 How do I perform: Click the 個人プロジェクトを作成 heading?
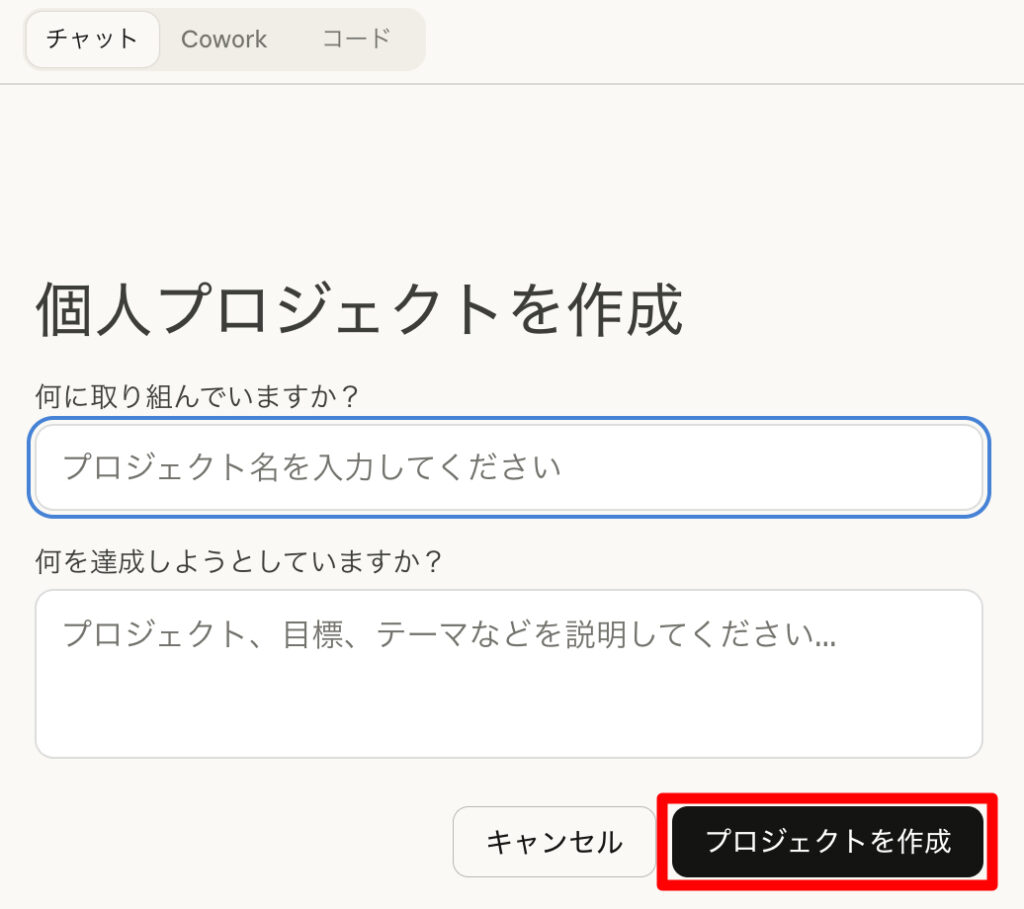(x=359, y=311)
